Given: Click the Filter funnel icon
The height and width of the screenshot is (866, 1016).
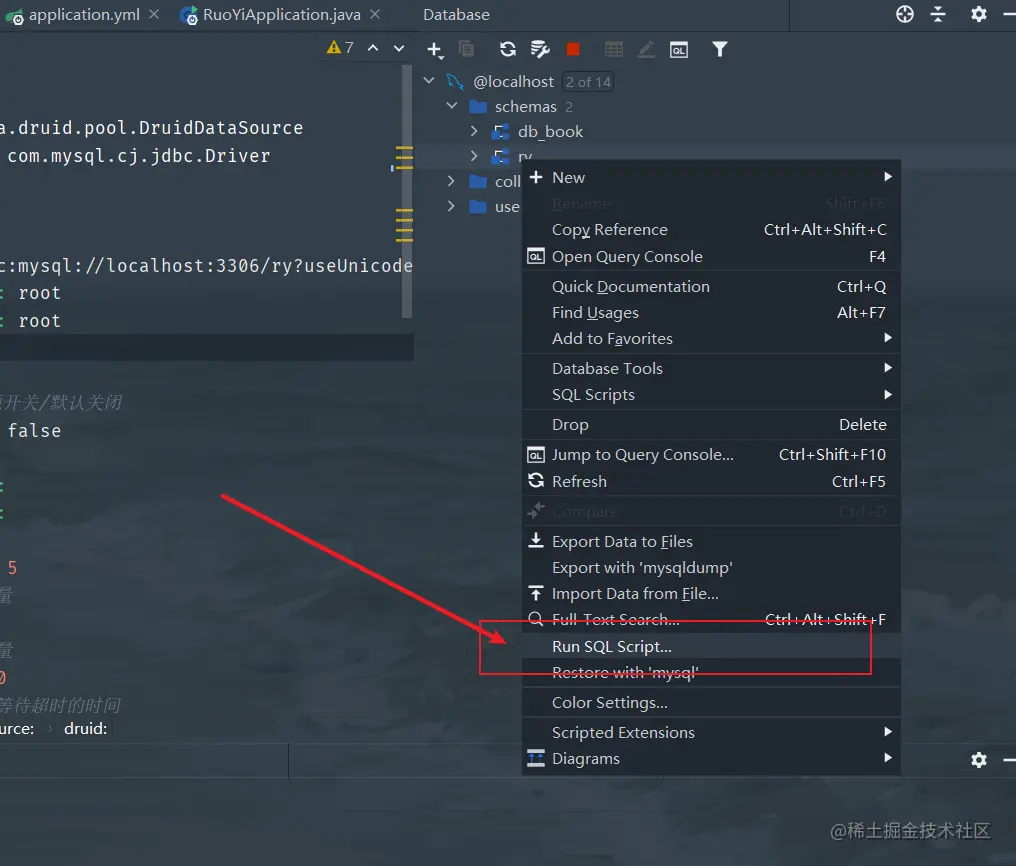Looking at the screenshot, I should (719, 49).
